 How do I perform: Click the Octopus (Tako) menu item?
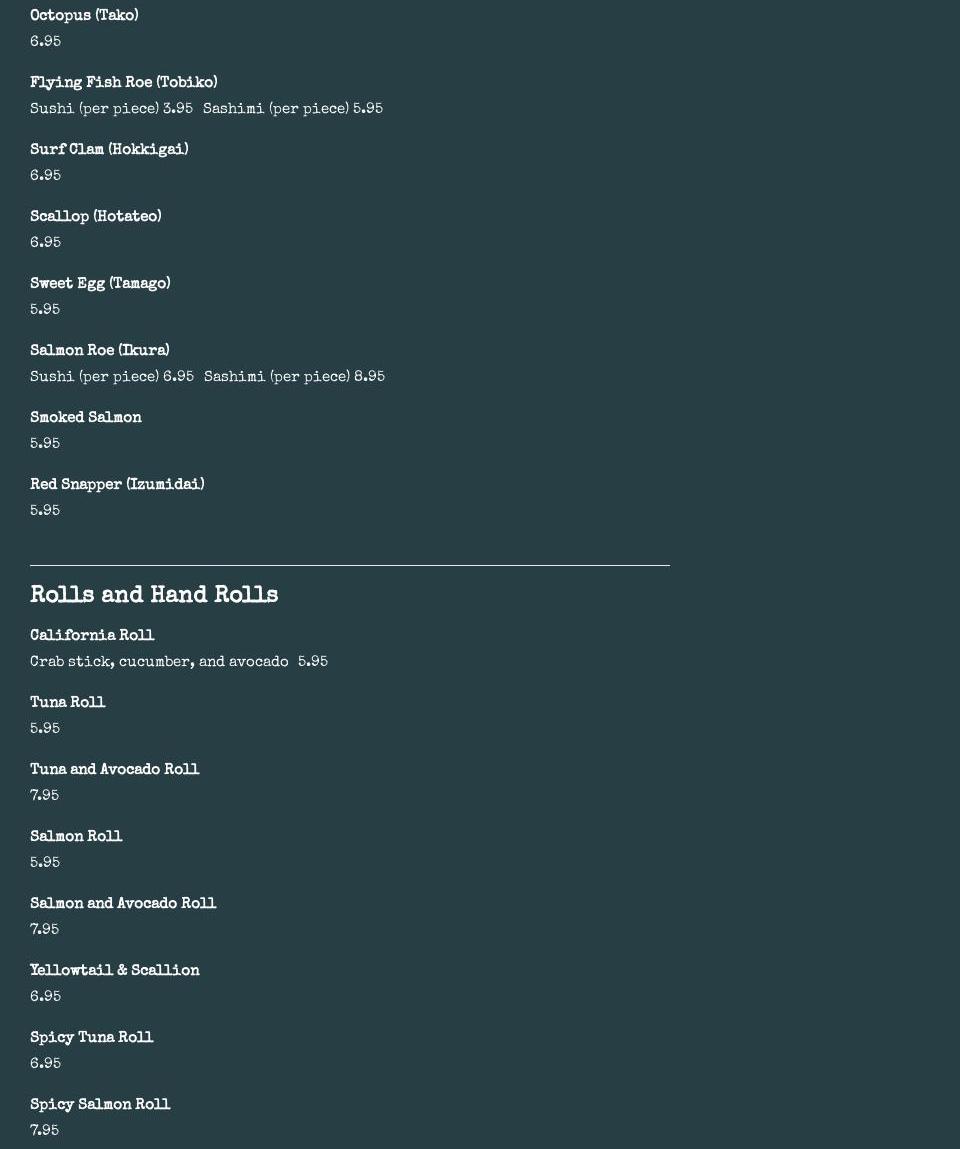tap(84, 16)
